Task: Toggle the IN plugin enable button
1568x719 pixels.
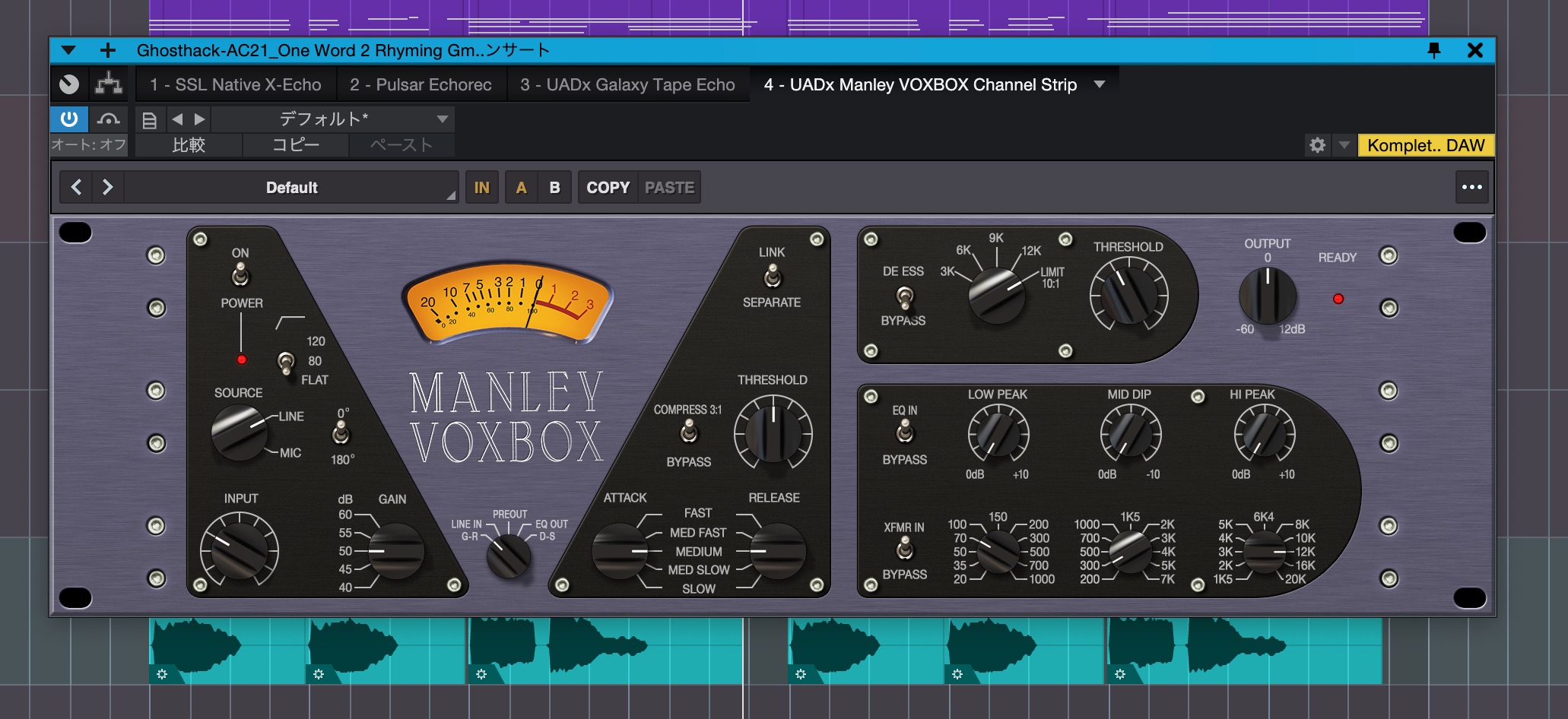Action: tap(482, 187)
